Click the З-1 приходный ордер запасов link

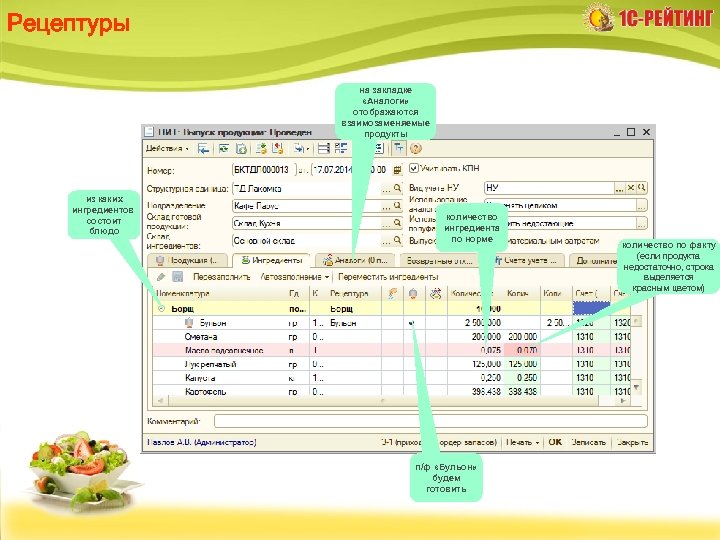439,442
